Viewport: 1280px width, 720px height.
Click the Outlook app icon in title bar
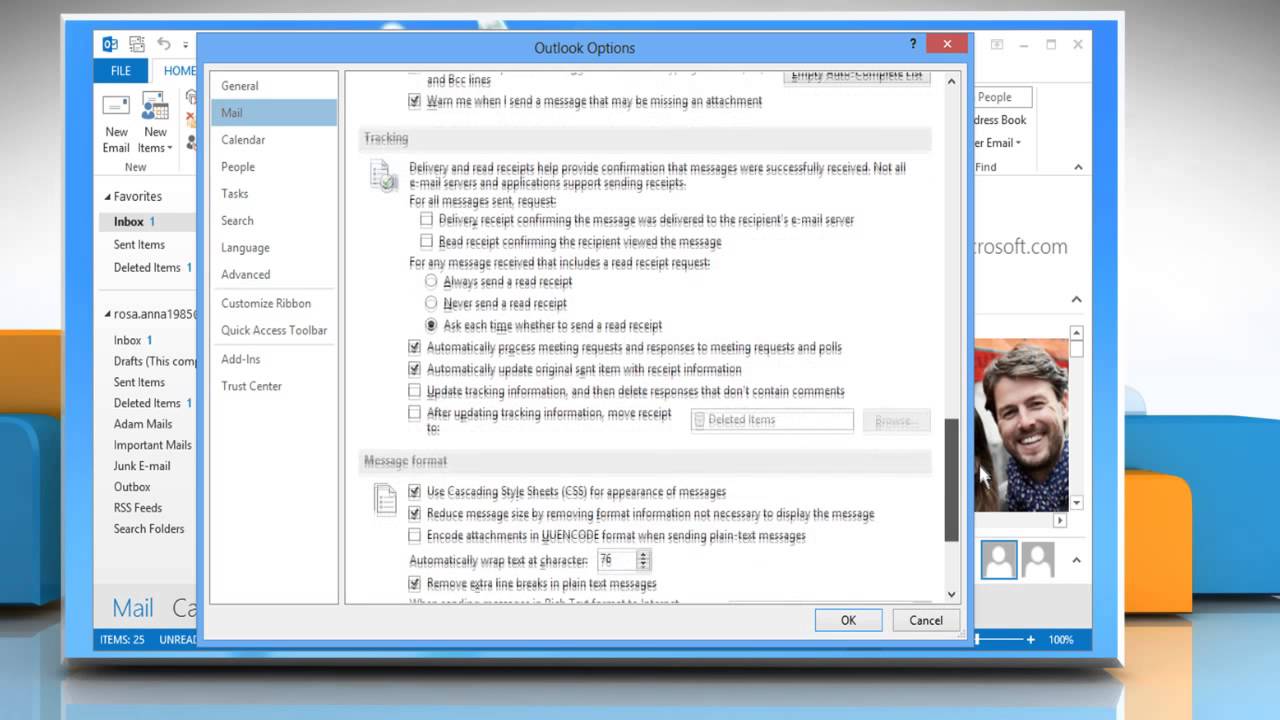(110, 44)
